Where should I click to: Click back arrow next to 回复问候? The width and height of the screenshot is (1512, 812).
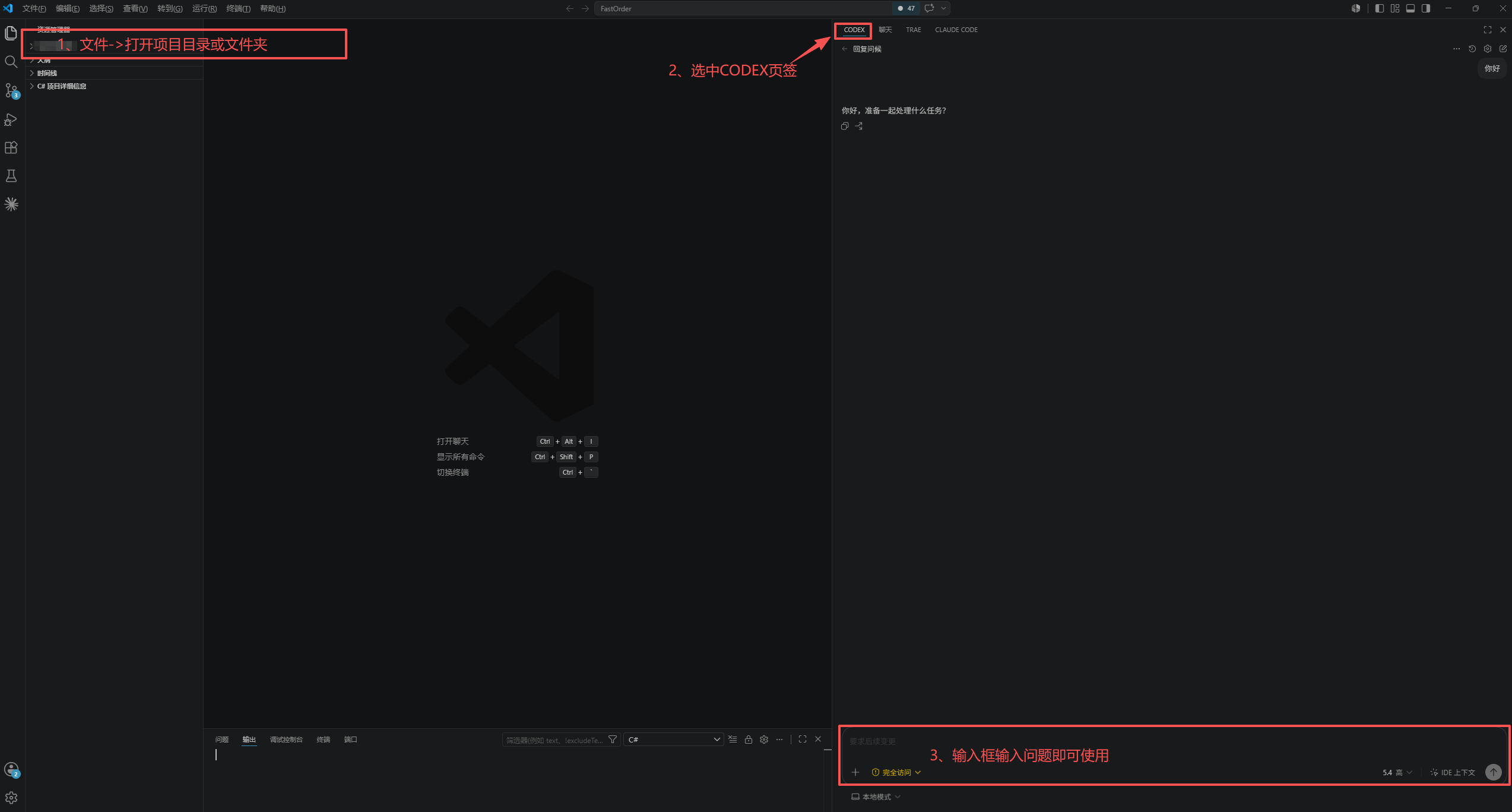[x=845, y=49]
